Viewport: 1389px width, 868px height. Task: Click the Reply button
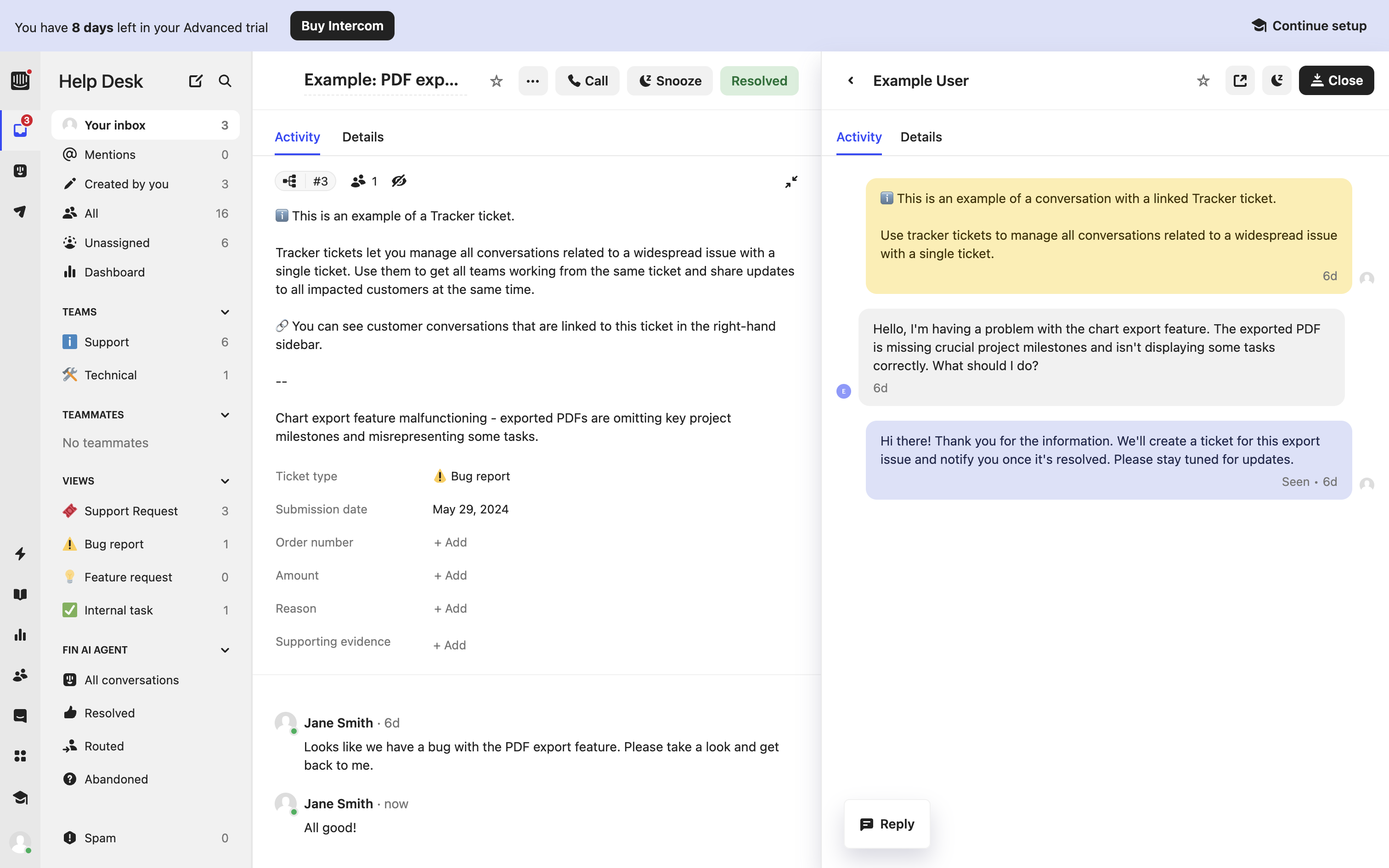pos(887,824)
